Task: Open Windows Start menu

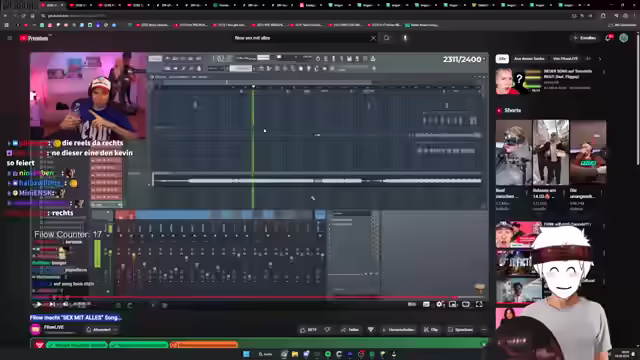Action: [x=246, y=354]
